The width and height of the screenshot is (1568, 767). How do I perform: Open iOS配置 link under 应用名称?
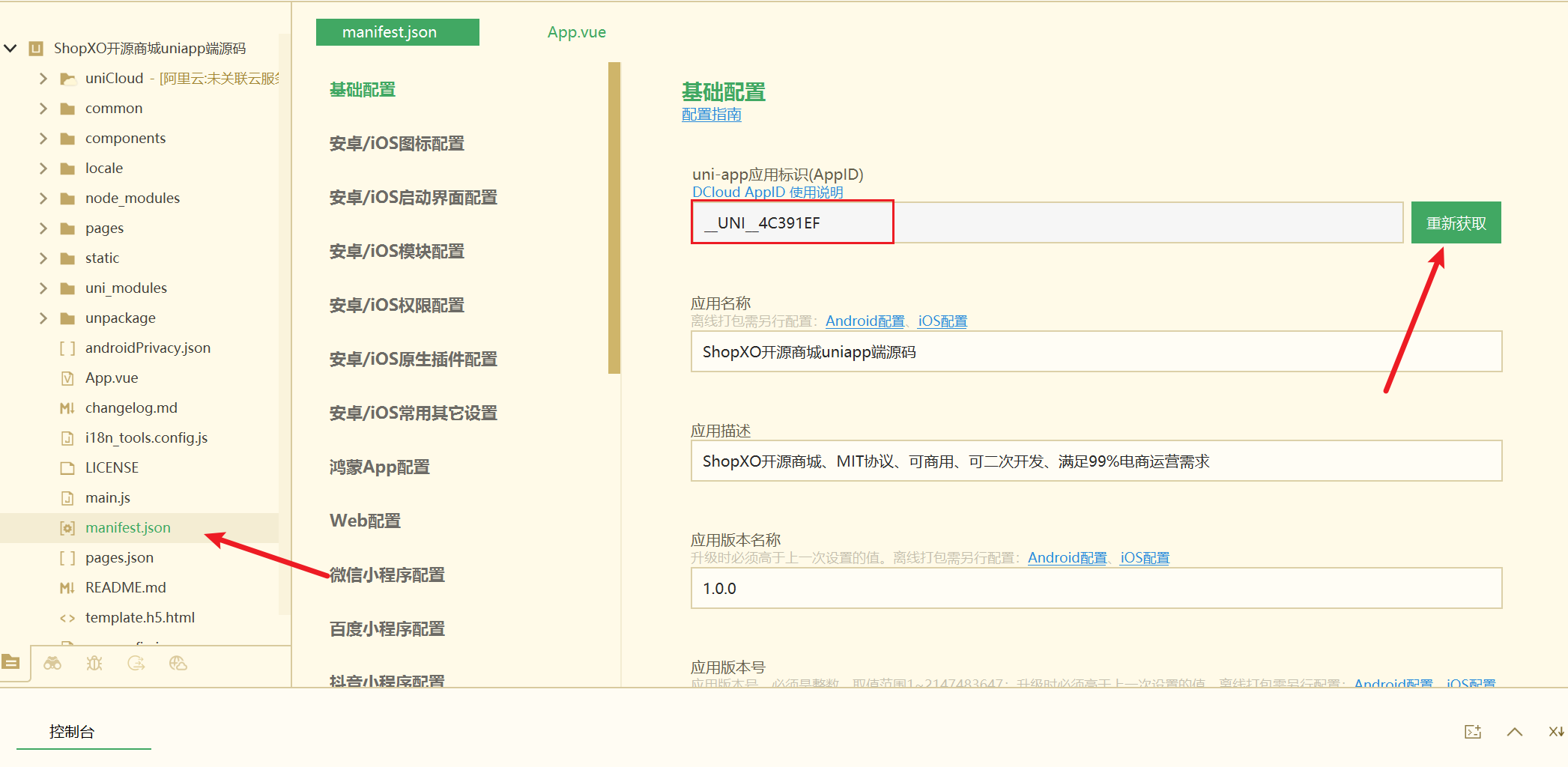942,321
